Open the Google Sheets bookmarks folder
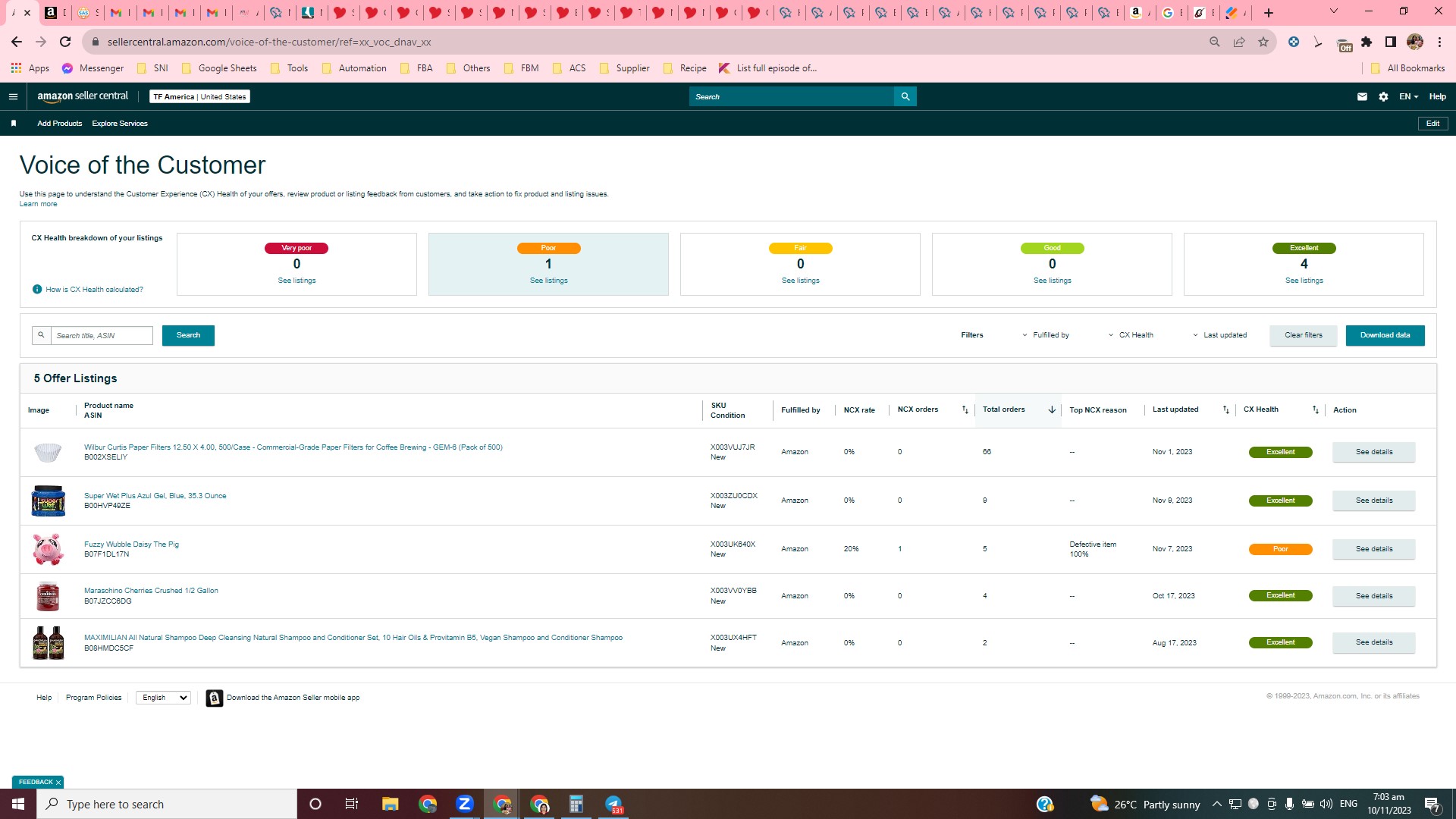 coord(218,68)
